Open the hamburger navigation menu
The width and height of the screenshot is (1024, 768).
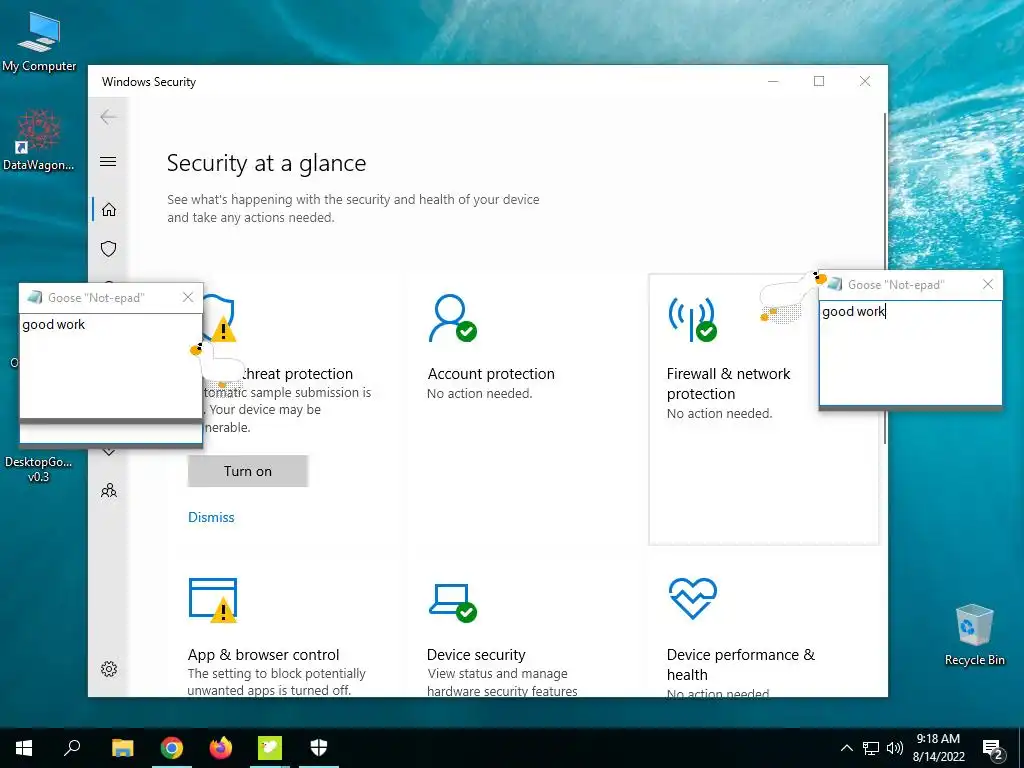click(108, 161)
